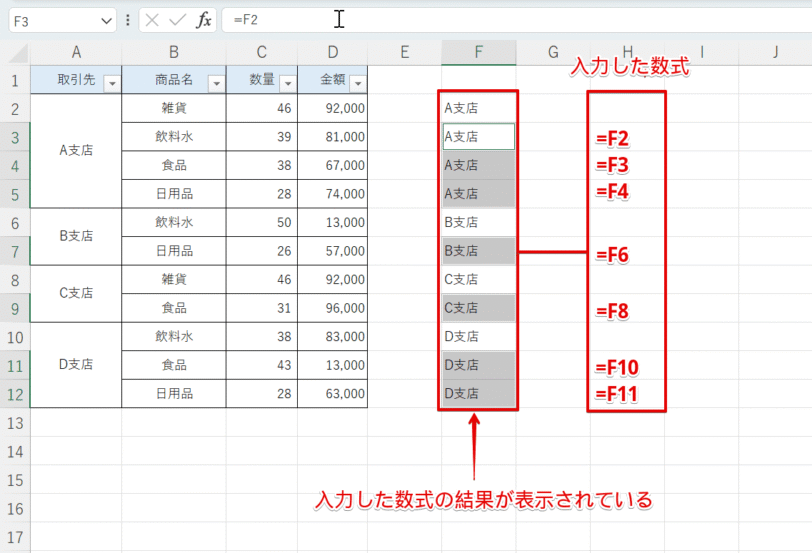Click cell 飲料水 in row 6
The height and width of the screenshot is (553, 812).
174,222
